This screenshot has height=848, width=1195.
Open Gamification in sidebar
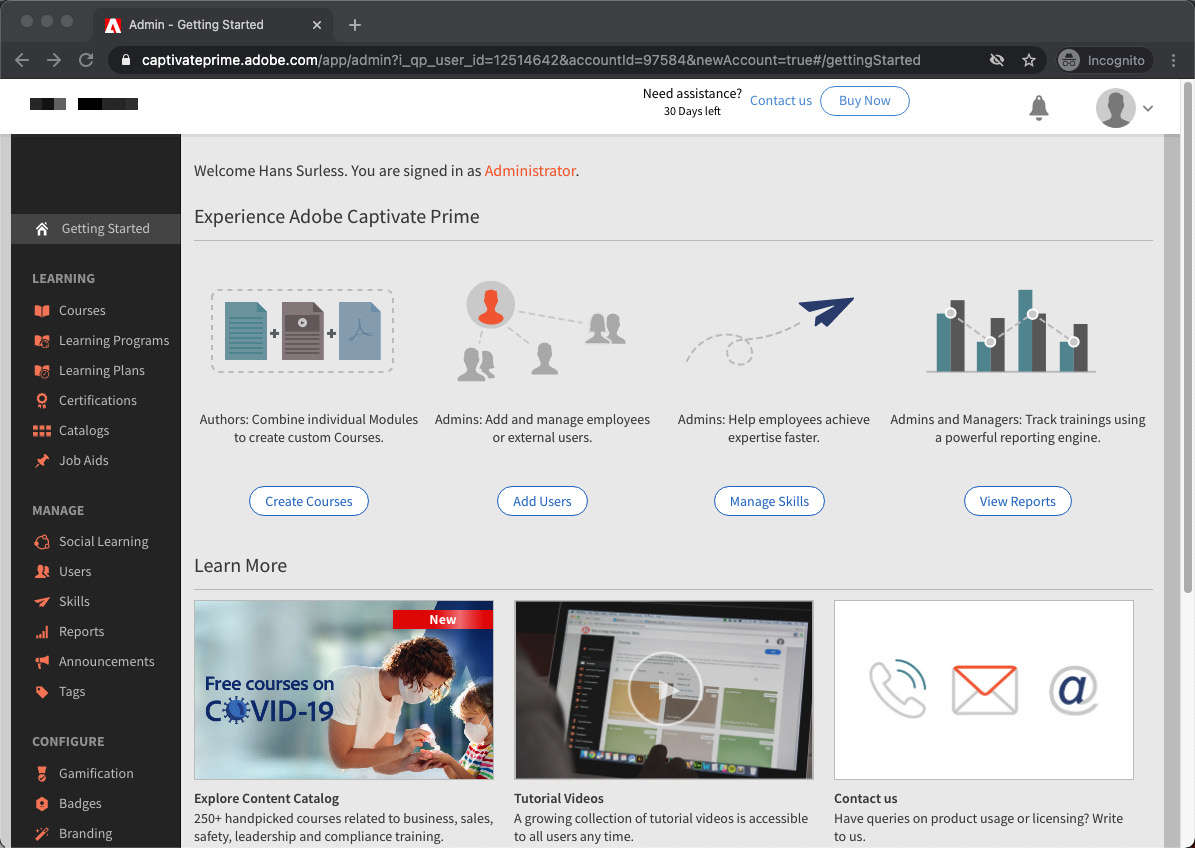[x=96, y=773]
